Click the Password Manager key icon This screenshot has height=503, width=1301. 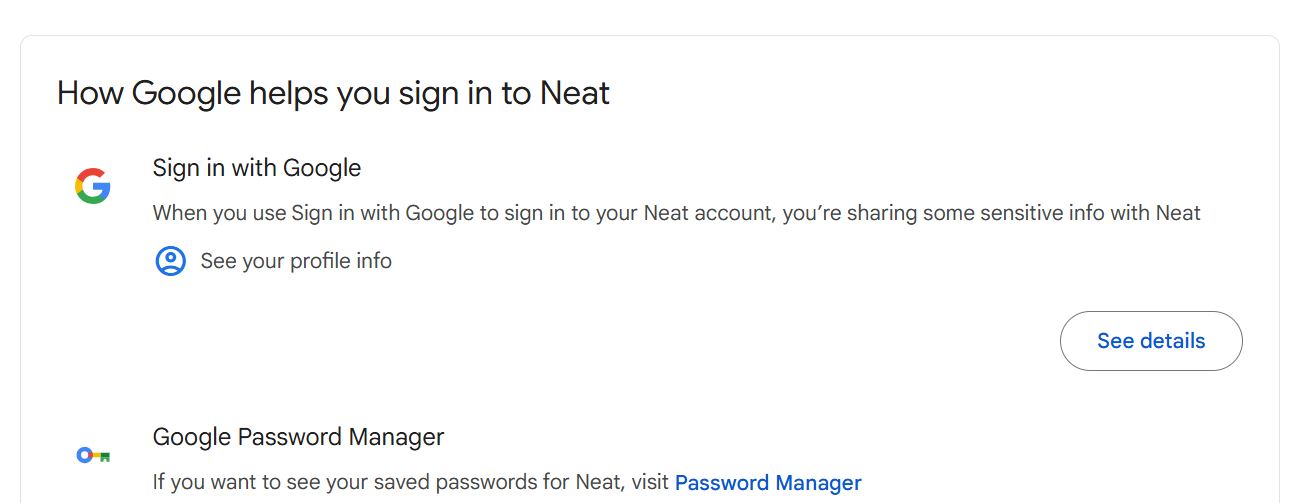pos(93,456)
